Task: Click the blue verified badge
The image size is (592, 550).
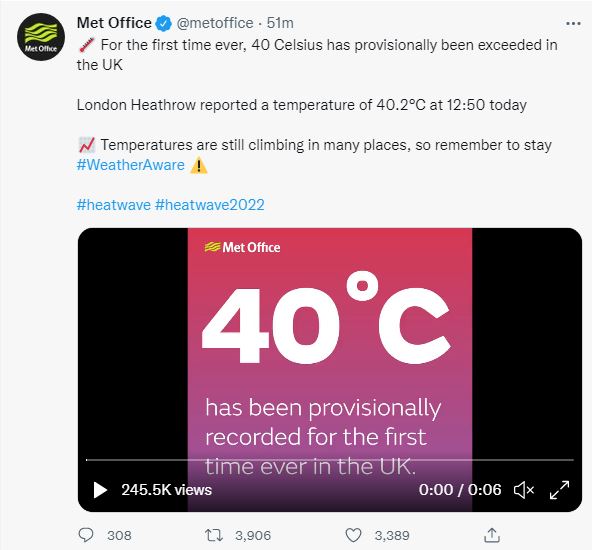Action: [x=163, y=23]
